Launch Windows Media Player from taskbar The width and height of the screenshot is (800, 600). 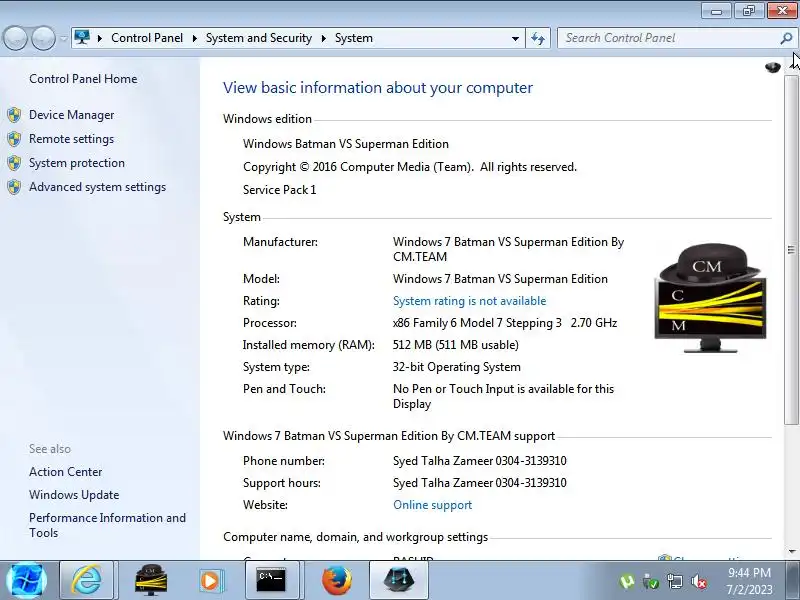tap(210, 581)
